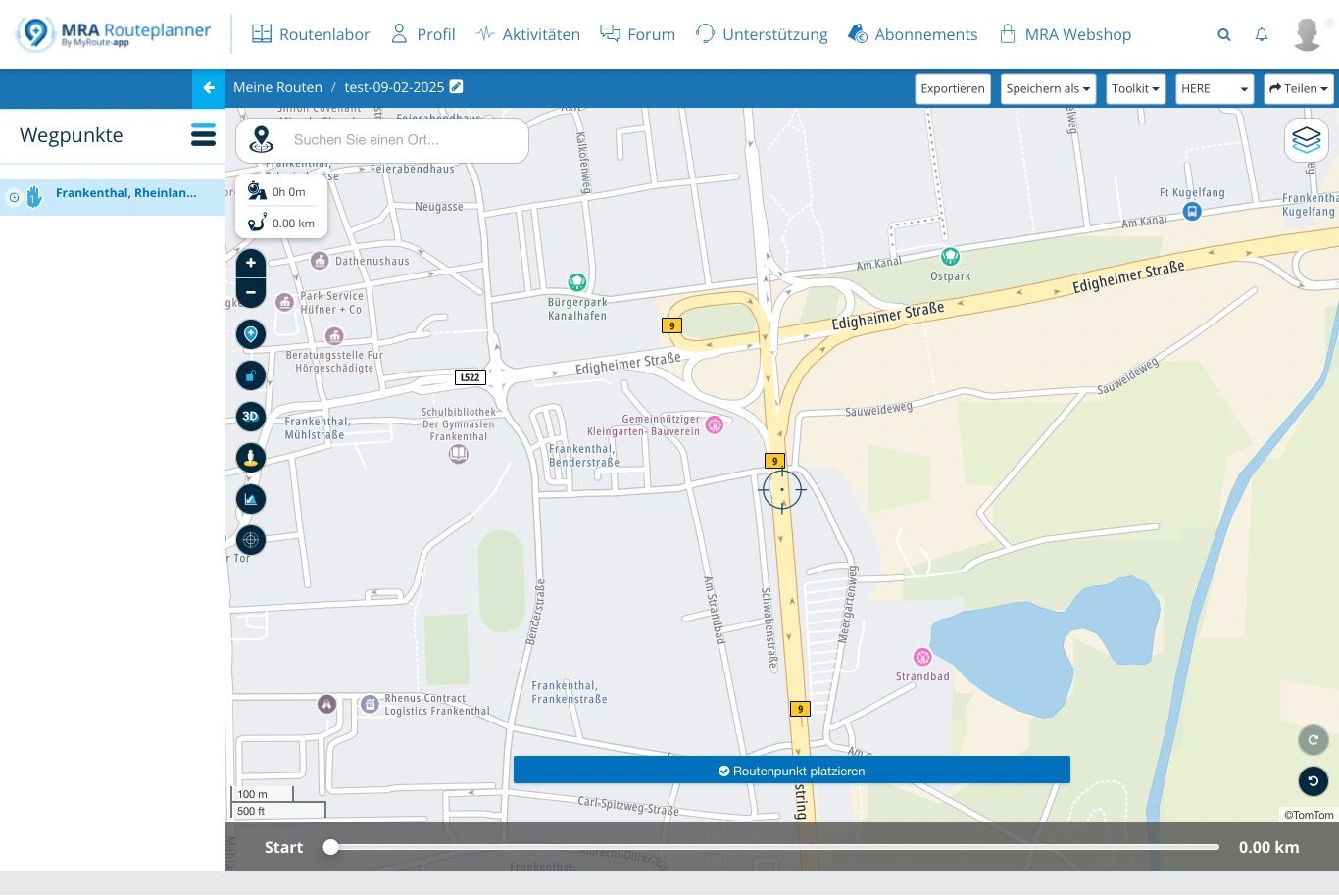Click the Wegpunkte panel heading

72,135
